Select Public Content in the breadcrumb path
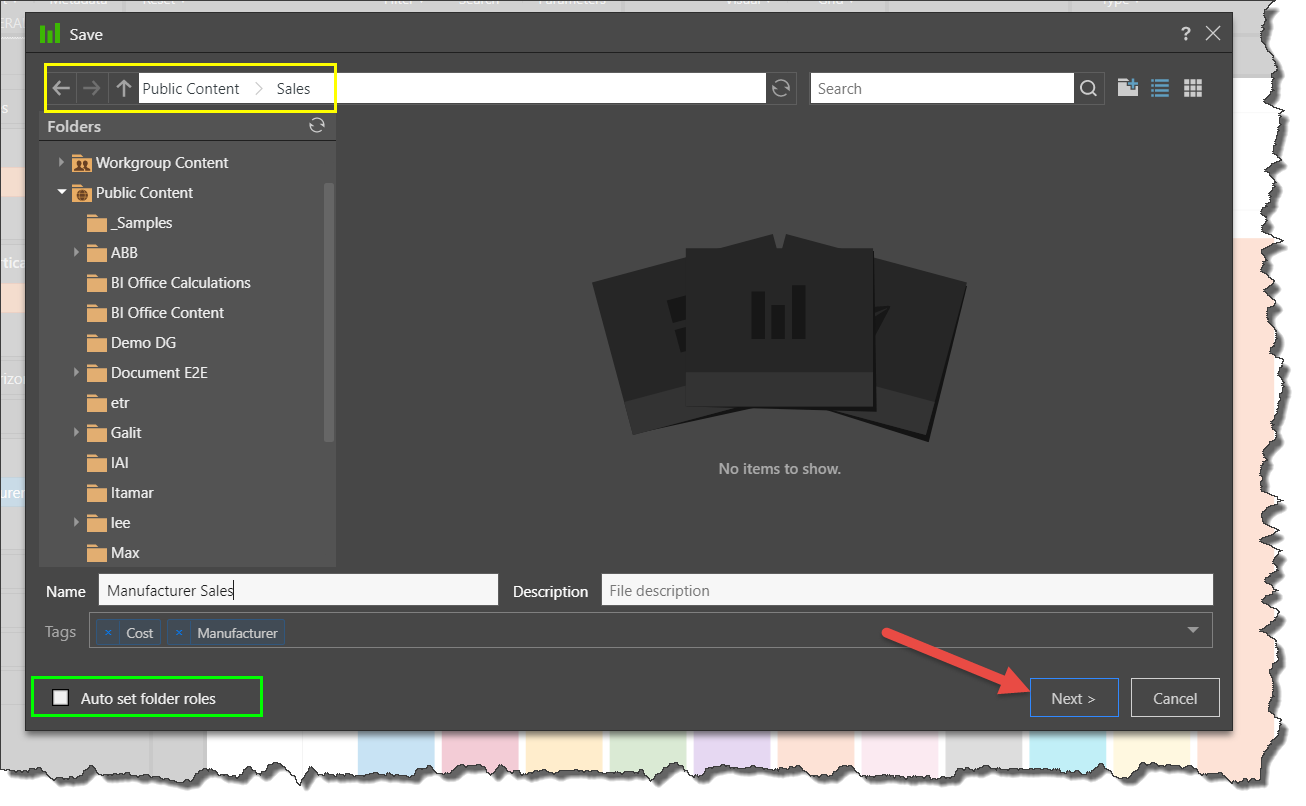This screenshot has height=806, width=1306. click(191, 89)
